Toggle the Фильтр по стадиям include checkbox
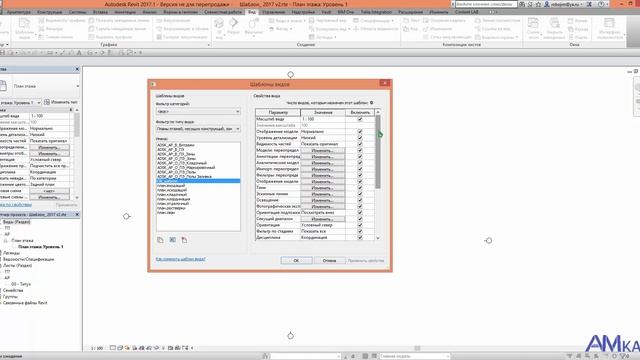This screenshot has width=640, height=360. 360,231
